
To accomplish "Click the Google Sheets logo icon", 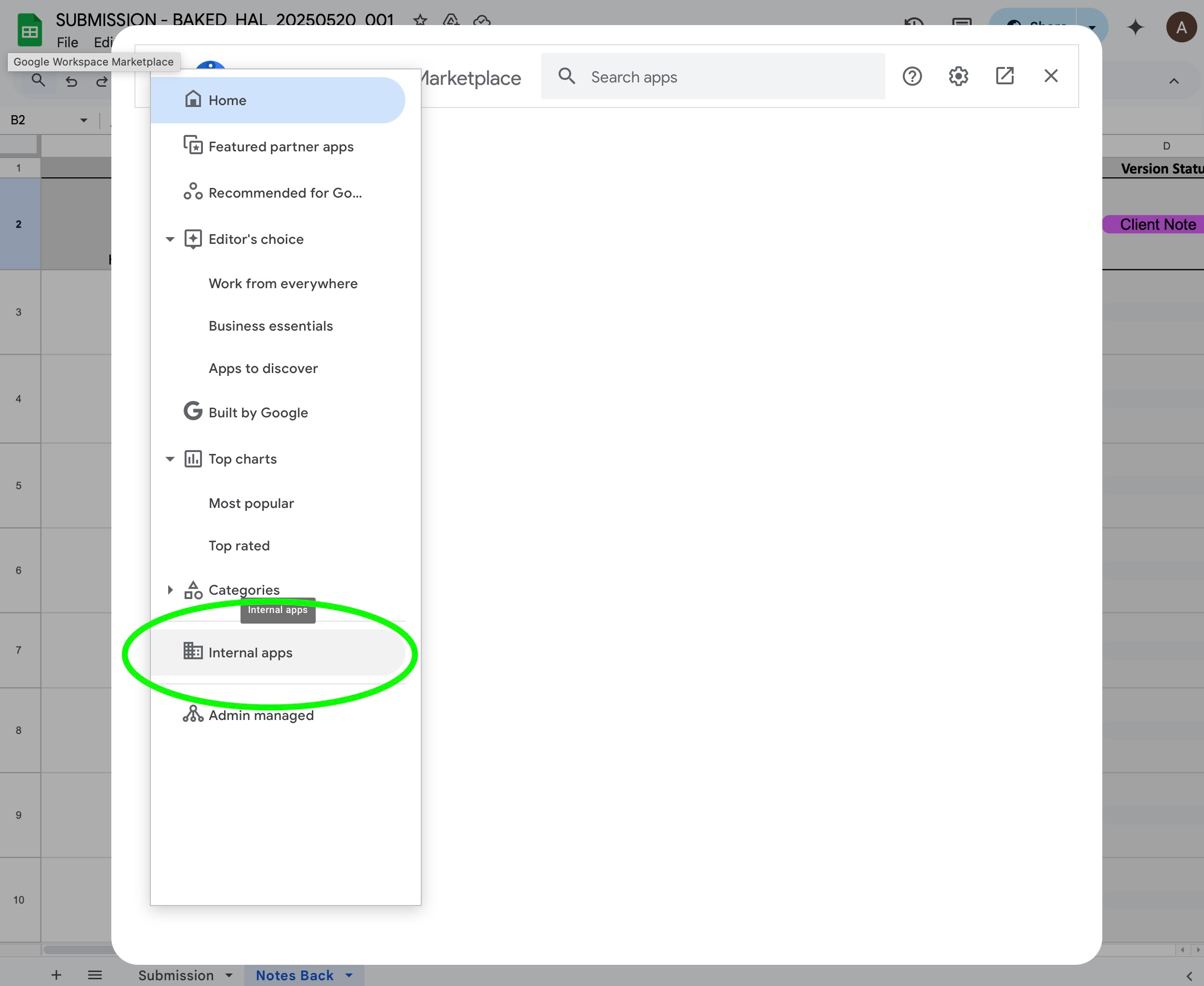I will (29, 29).
